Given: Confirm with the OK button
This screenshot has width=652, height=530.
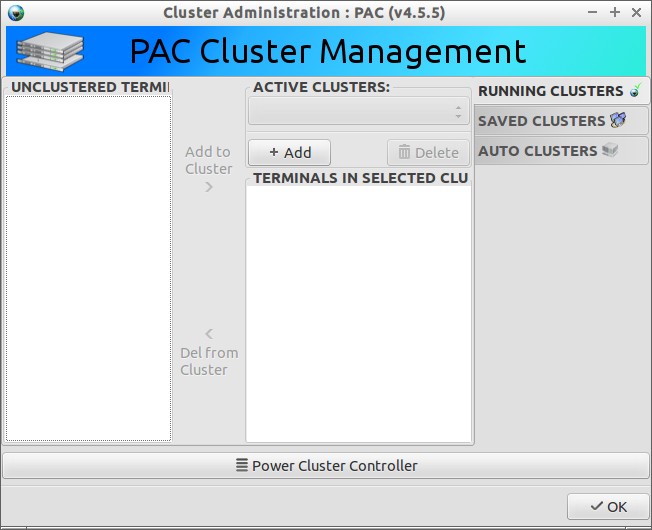Looking at the screenshot, I should click(x=608, y=507).
